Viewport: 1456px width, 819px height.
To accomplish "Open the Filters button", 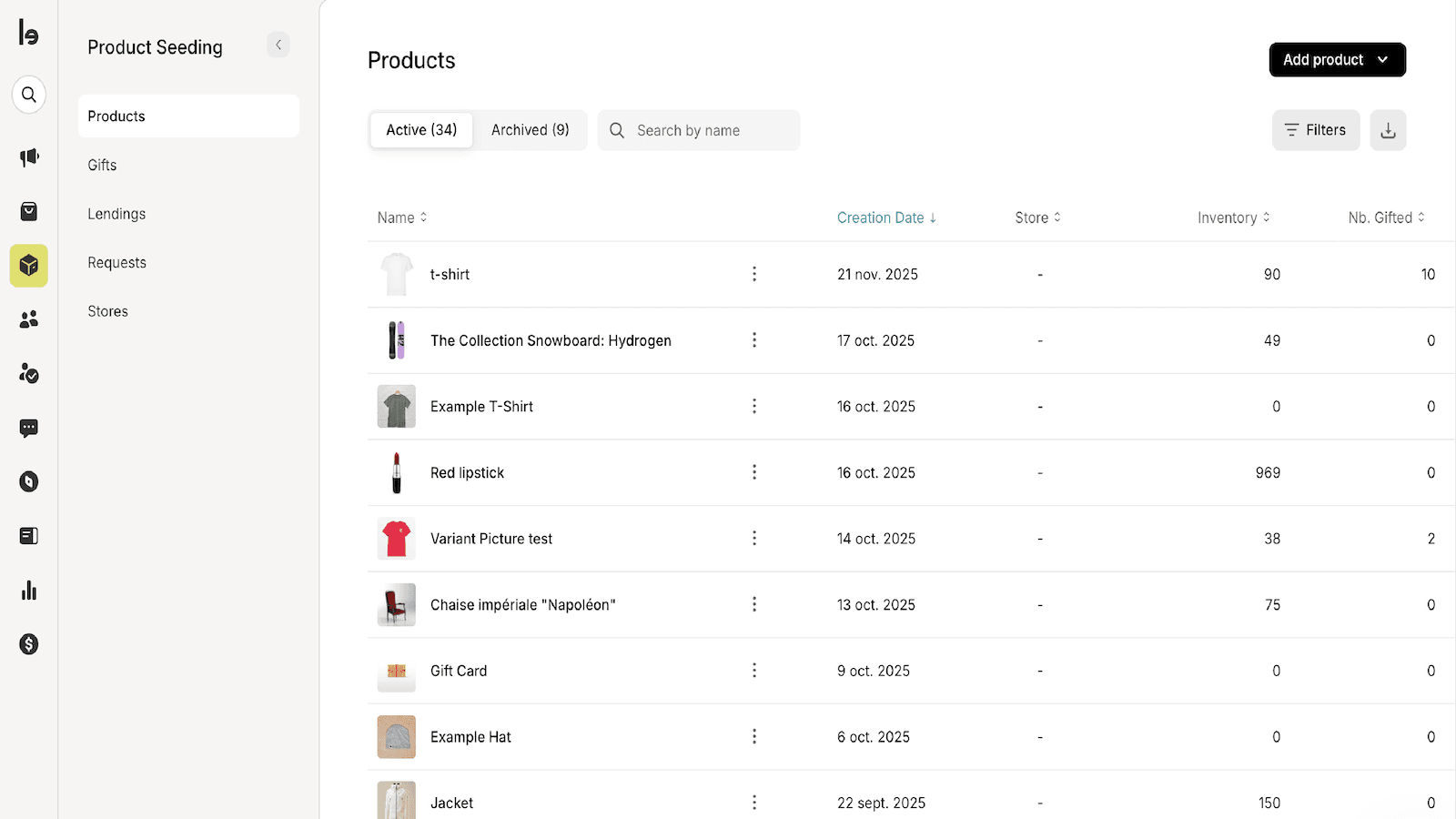I will pos(1316,130).
